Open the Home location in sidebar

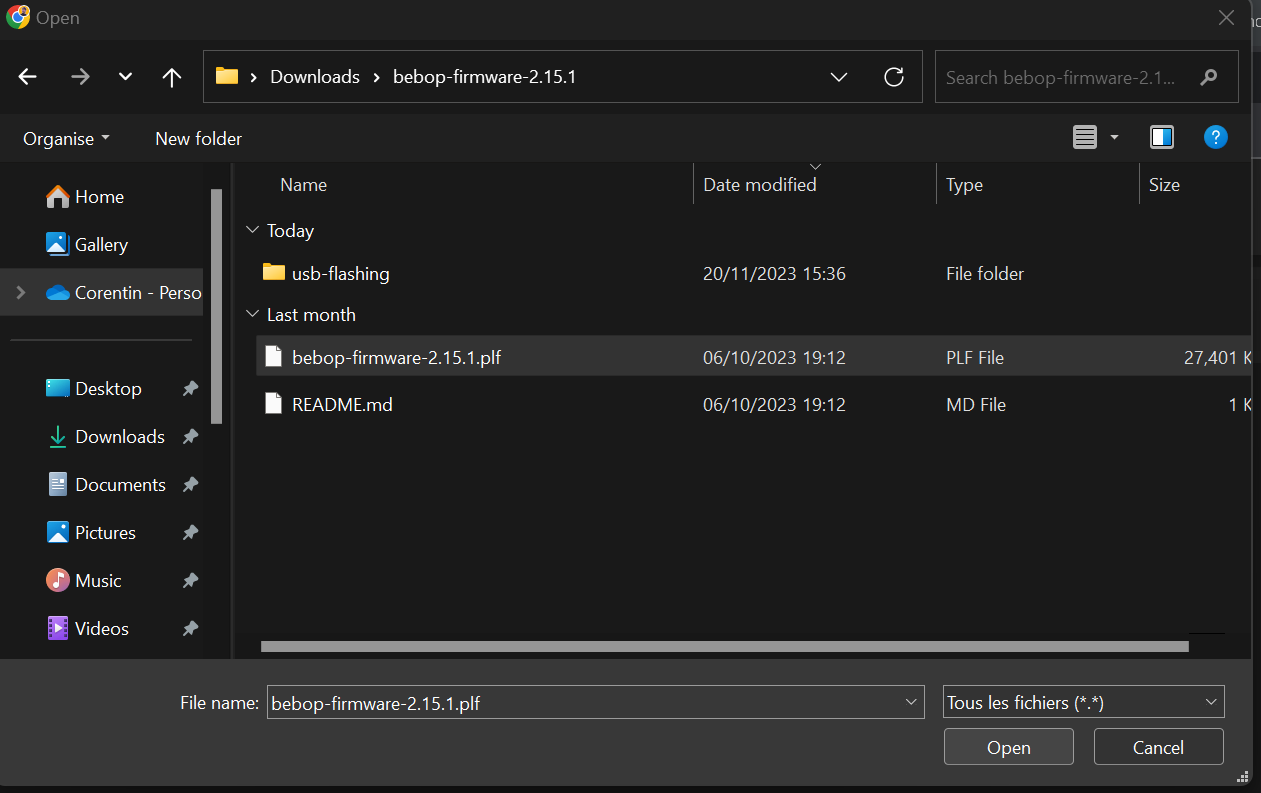100,196
